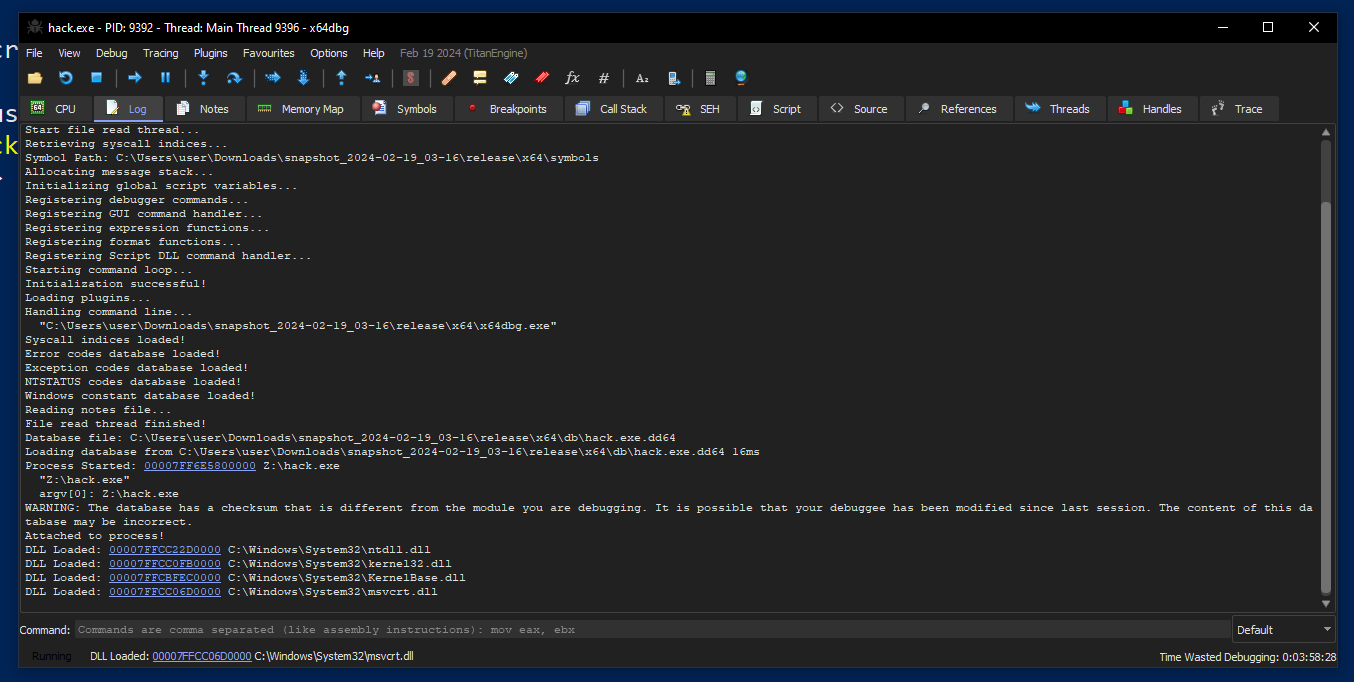Click the Open file folder icon

pos(35,78)
